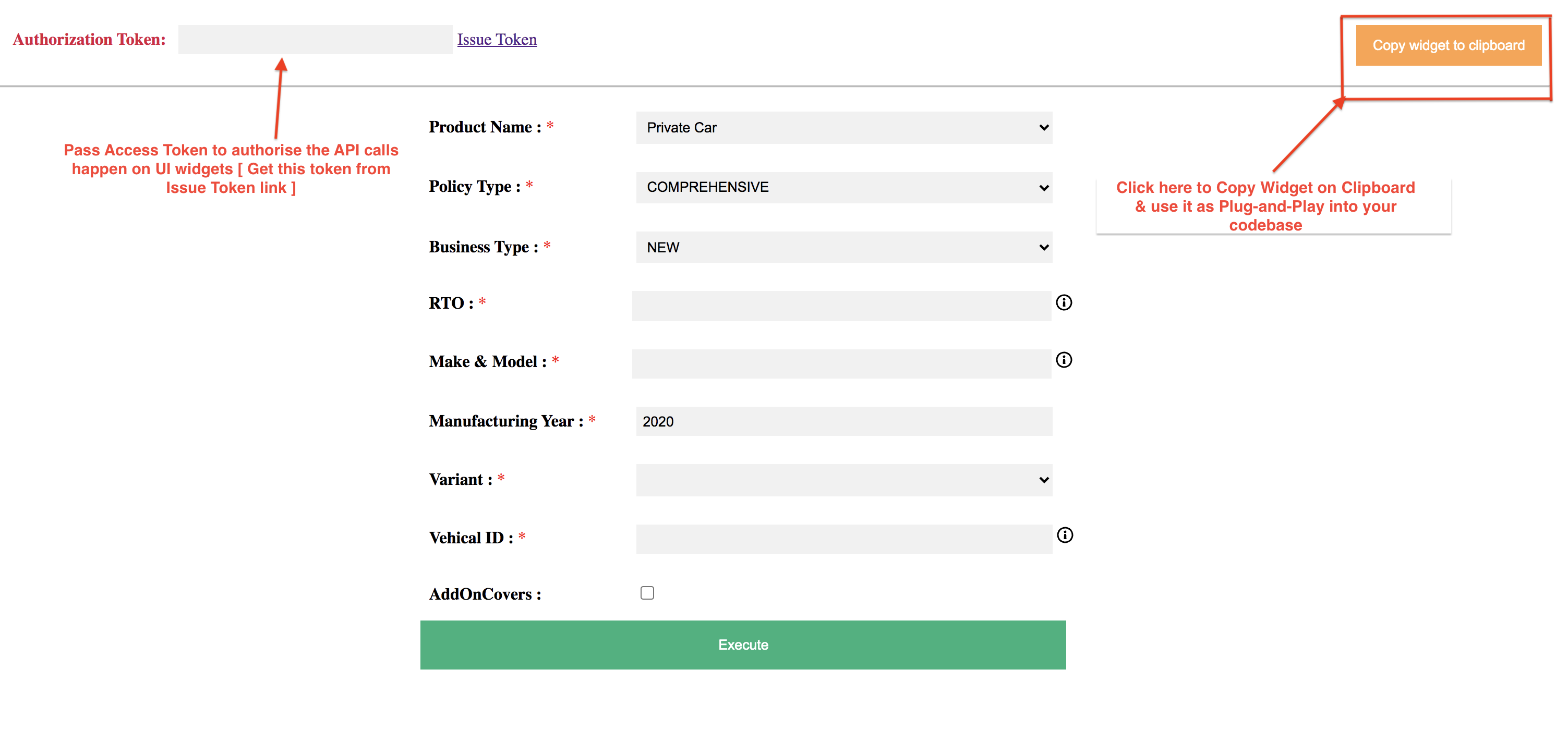This screenshot has height=730, width=1568.
Task: Click into the Vehical ID input field
Action: (843, 539)
